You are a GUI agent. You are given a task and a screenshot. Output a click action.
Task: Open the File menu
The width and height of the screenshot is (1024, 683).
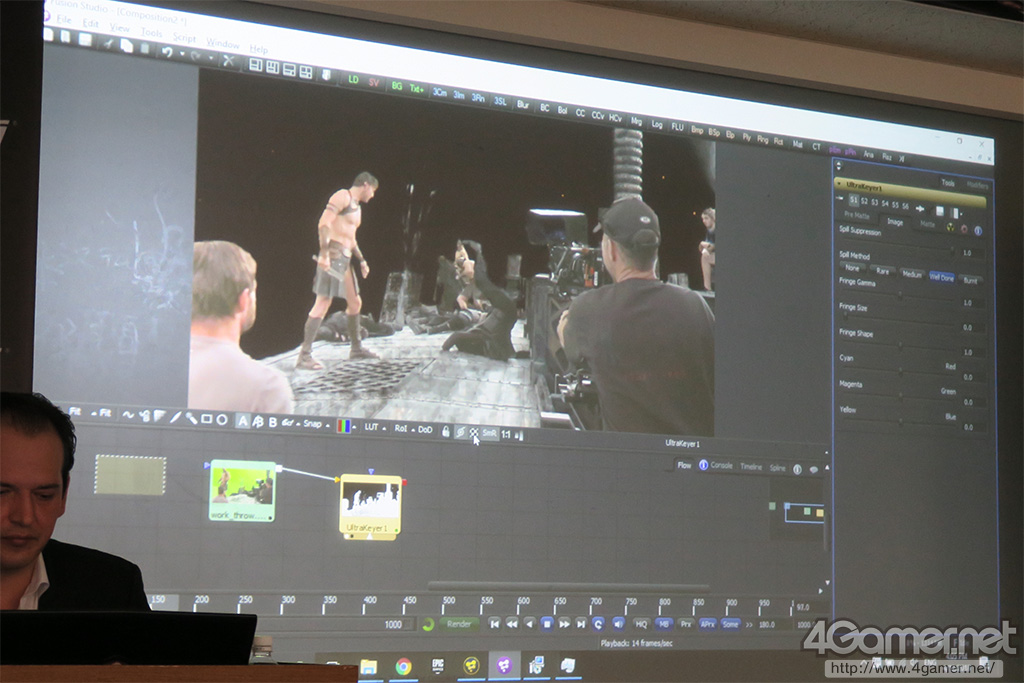(x=64, y=20)
